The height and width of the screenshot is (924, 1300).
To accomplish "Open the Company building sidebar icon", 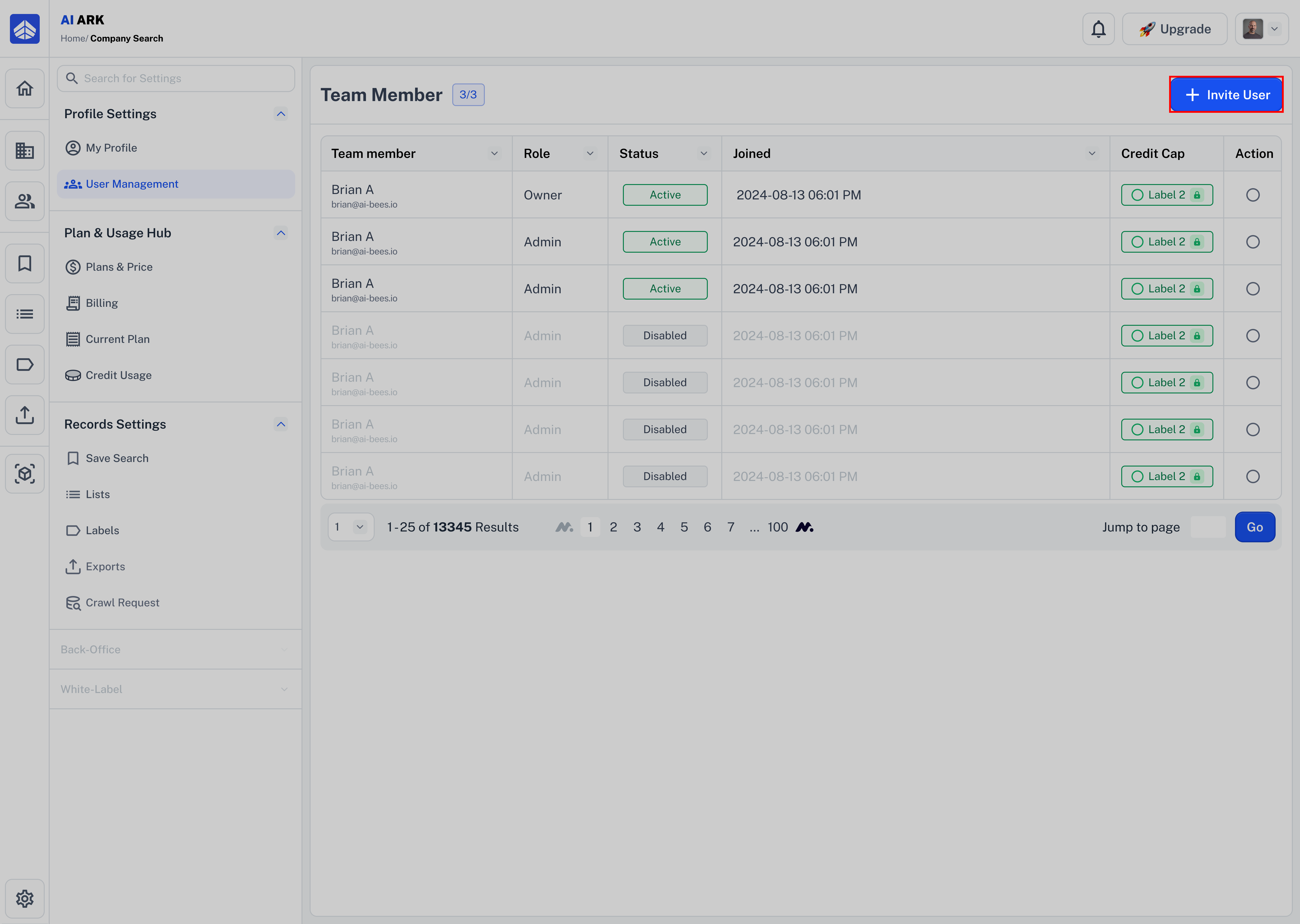I will (x=24, y=151).
